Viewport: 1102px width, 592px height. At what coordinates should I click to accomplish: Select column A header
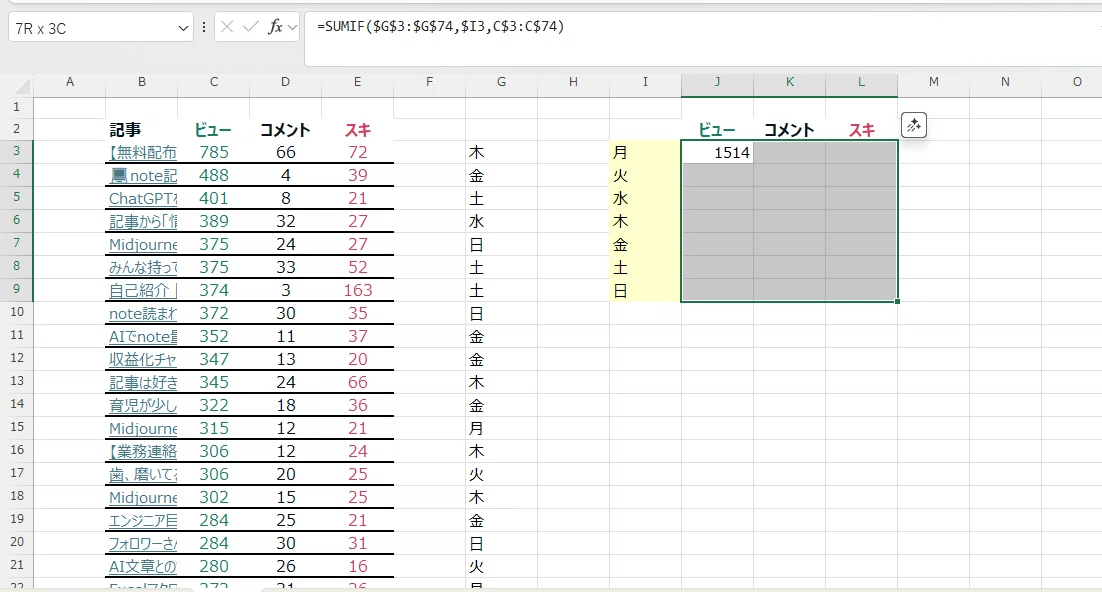click(x=70, y=82)
